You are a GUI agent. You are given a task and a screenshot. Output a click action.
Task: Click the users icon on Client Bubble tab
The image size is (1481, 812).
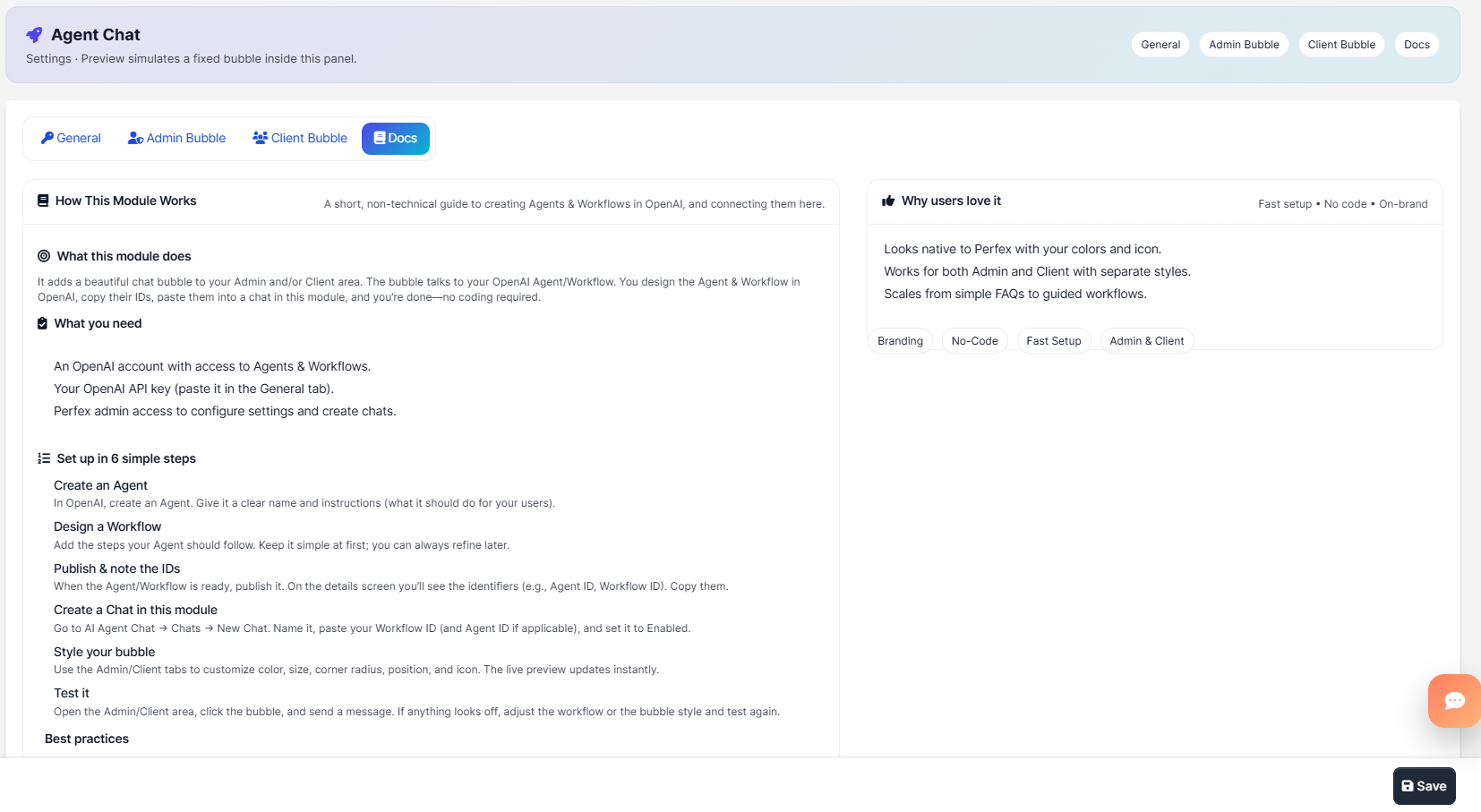[260, 137]
